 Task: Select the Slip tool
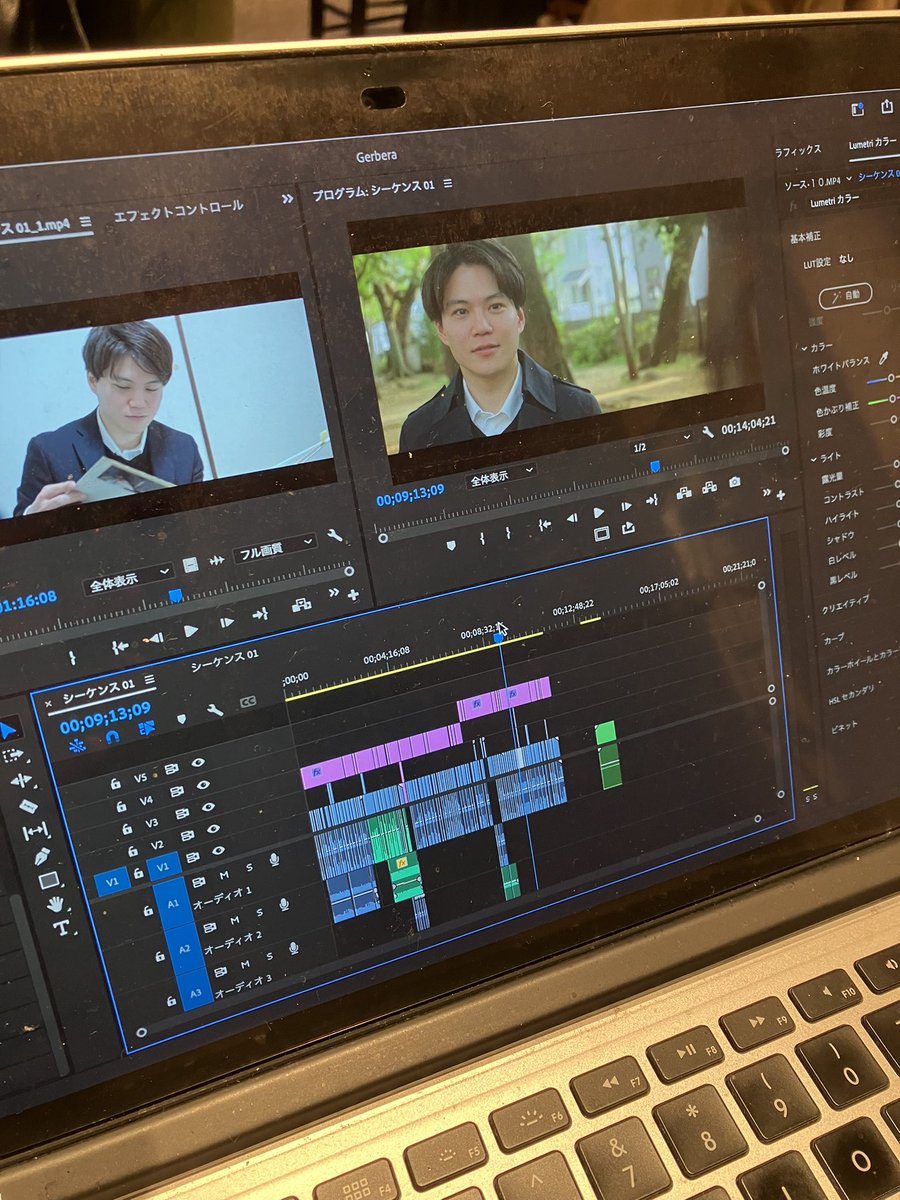pos(35,830)
